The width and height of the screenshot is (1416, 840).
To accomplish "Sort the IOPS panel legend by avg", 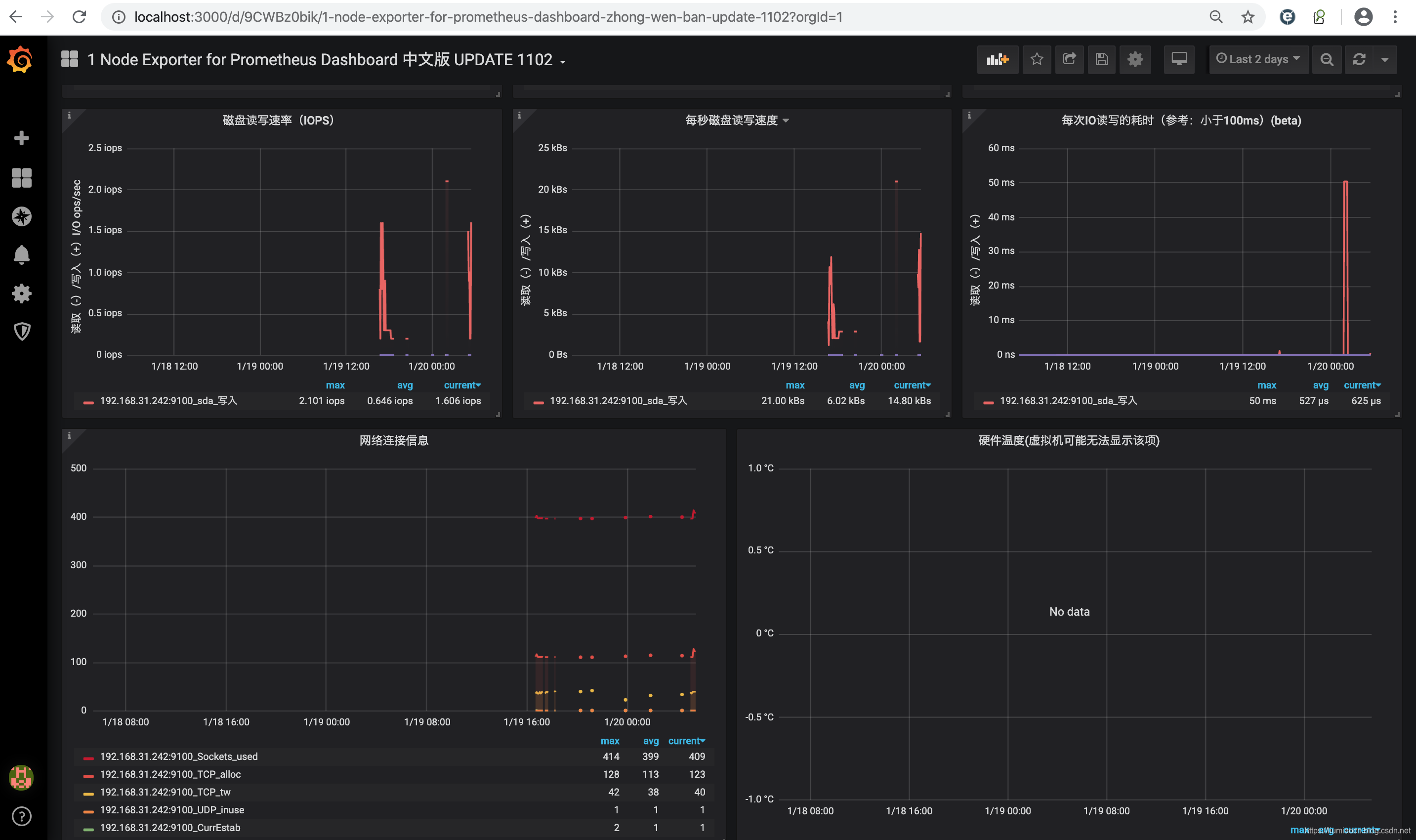I will click(405, 385).
